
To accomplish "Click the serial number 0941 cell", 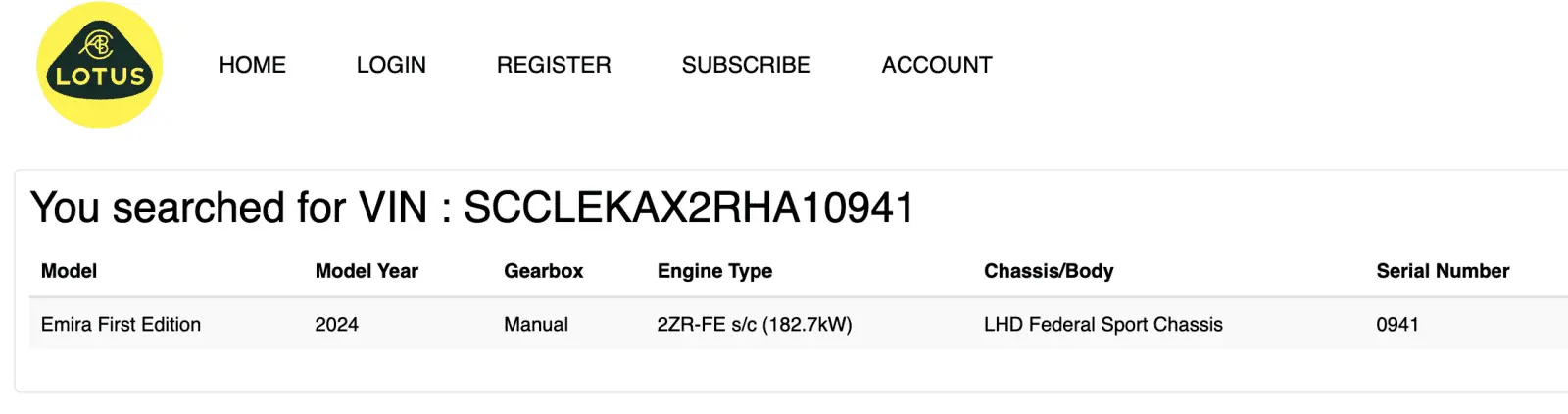I will pyautogui.click(x=1396, y=325).
